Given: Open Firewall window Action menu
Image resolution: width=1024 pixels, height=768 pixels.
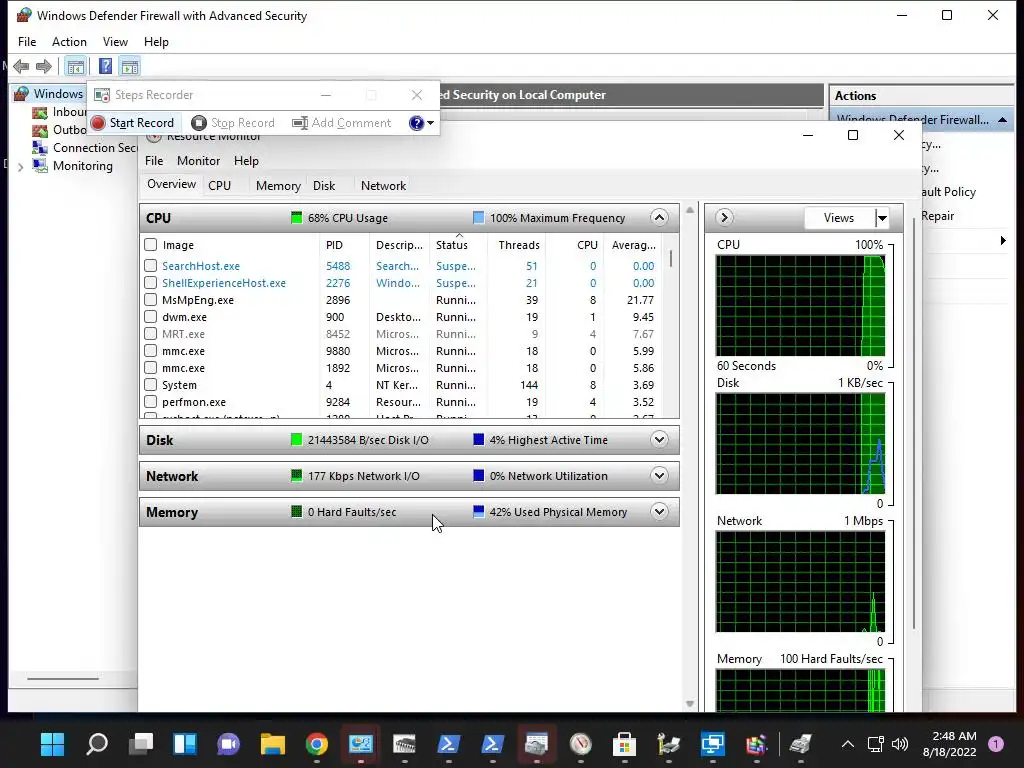Looking at the screenshot, I should [69, 42].
